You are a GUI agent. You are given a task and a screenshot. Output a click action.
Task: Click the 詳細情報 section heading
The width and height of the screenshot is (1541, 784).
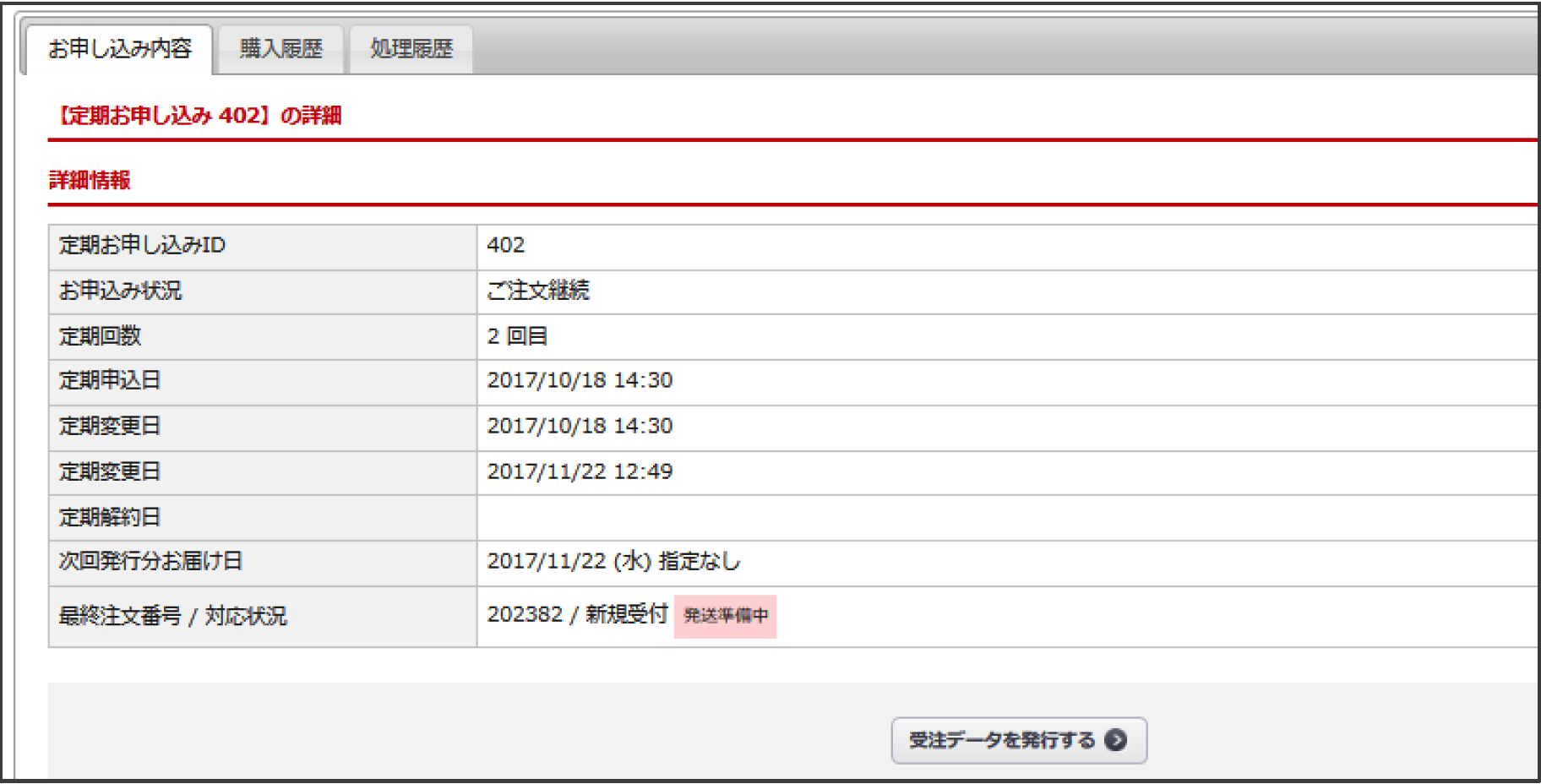tap(90, 180)
